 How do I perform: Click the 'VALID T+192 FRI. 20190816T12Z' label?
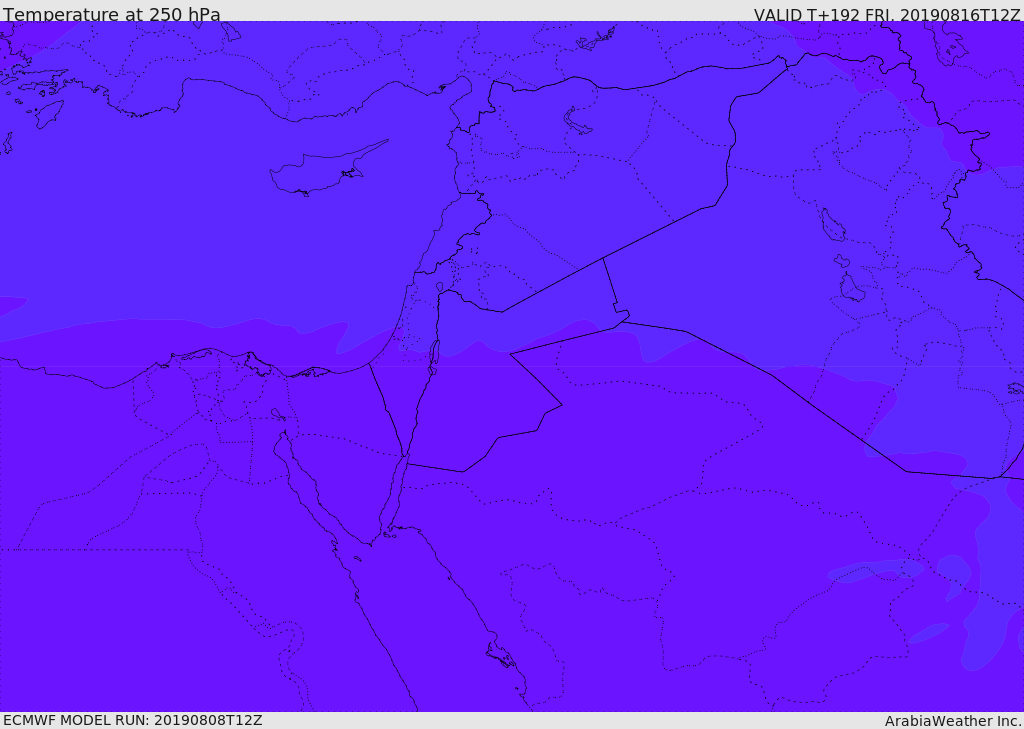point(887,14)
